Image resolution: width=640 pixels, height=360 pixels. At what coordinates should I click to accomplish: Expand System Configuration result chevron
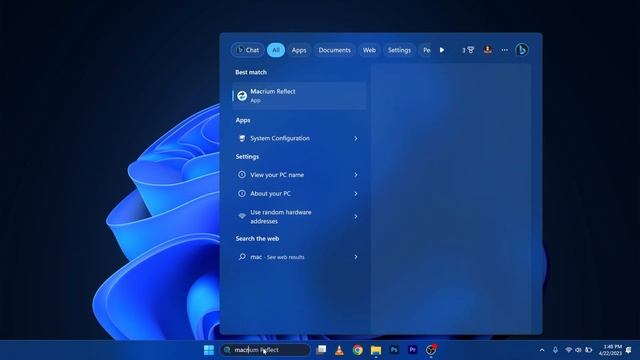[x=356, y=138]
